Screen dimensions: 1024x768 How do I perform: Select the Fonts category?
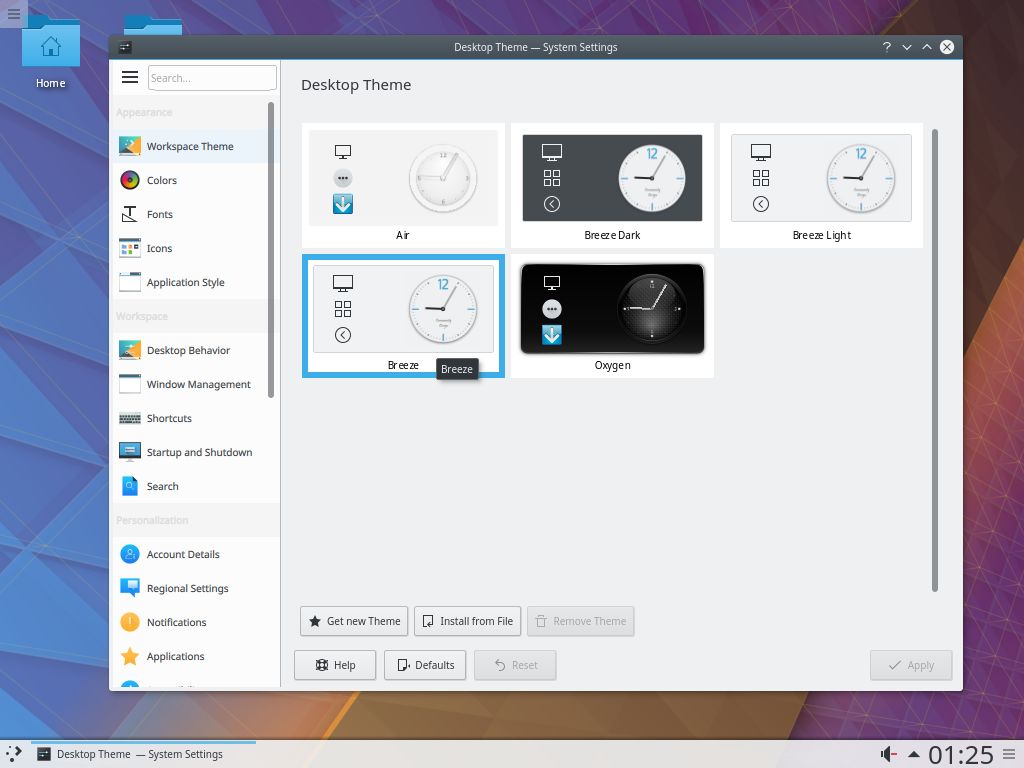pos(160,214)
